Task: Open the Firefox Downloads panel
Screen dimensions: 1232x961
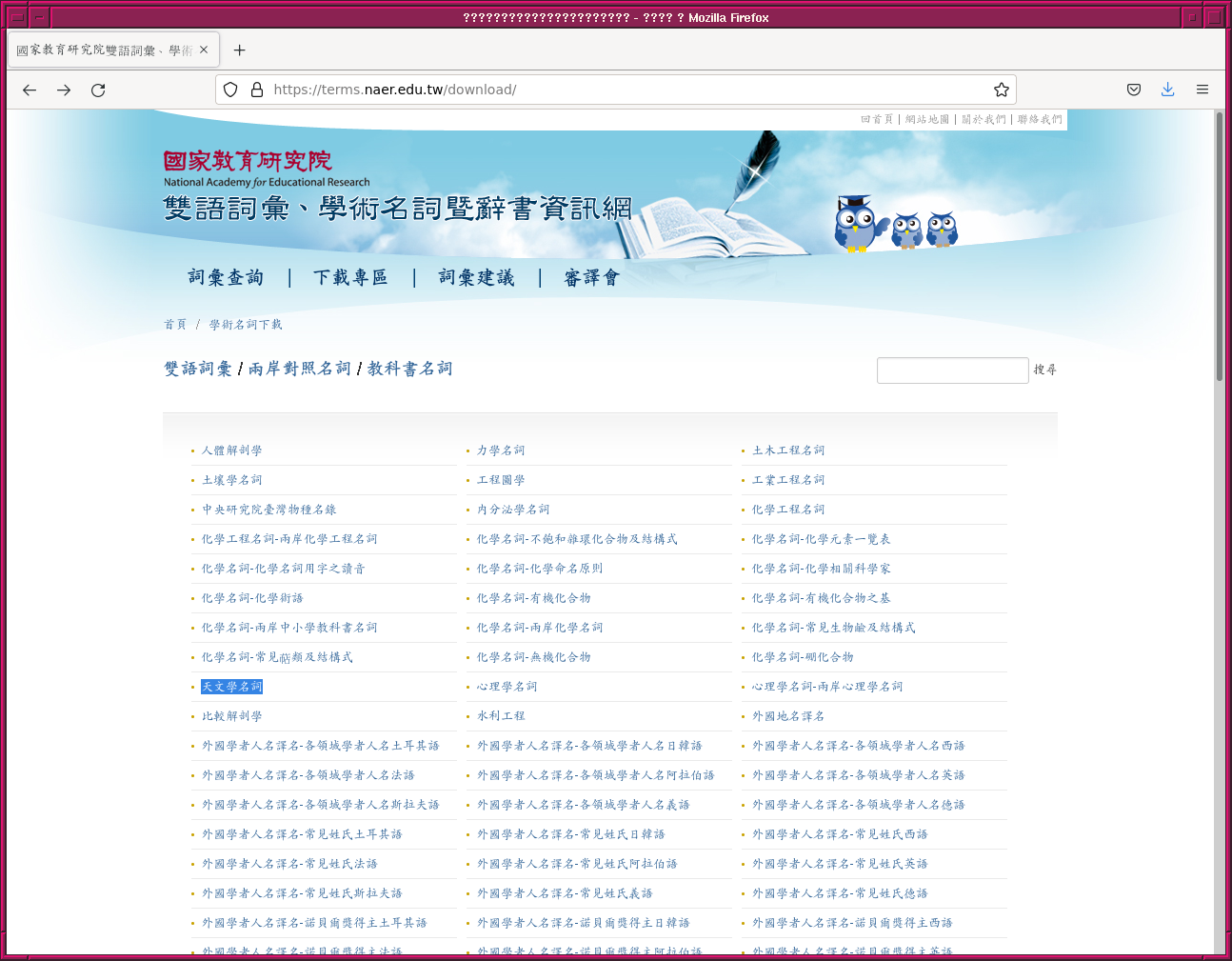Action: 1167,90
